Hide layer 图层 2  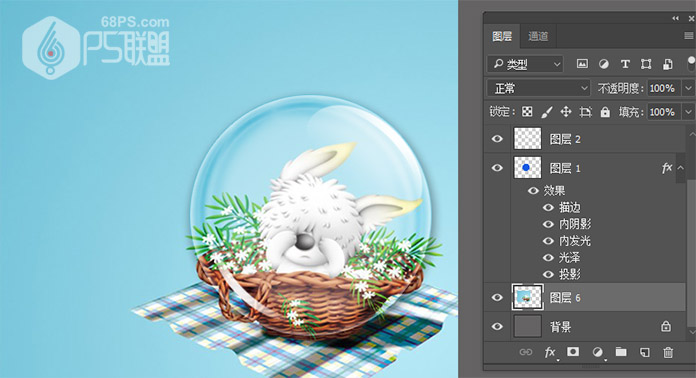coord(497,139)
